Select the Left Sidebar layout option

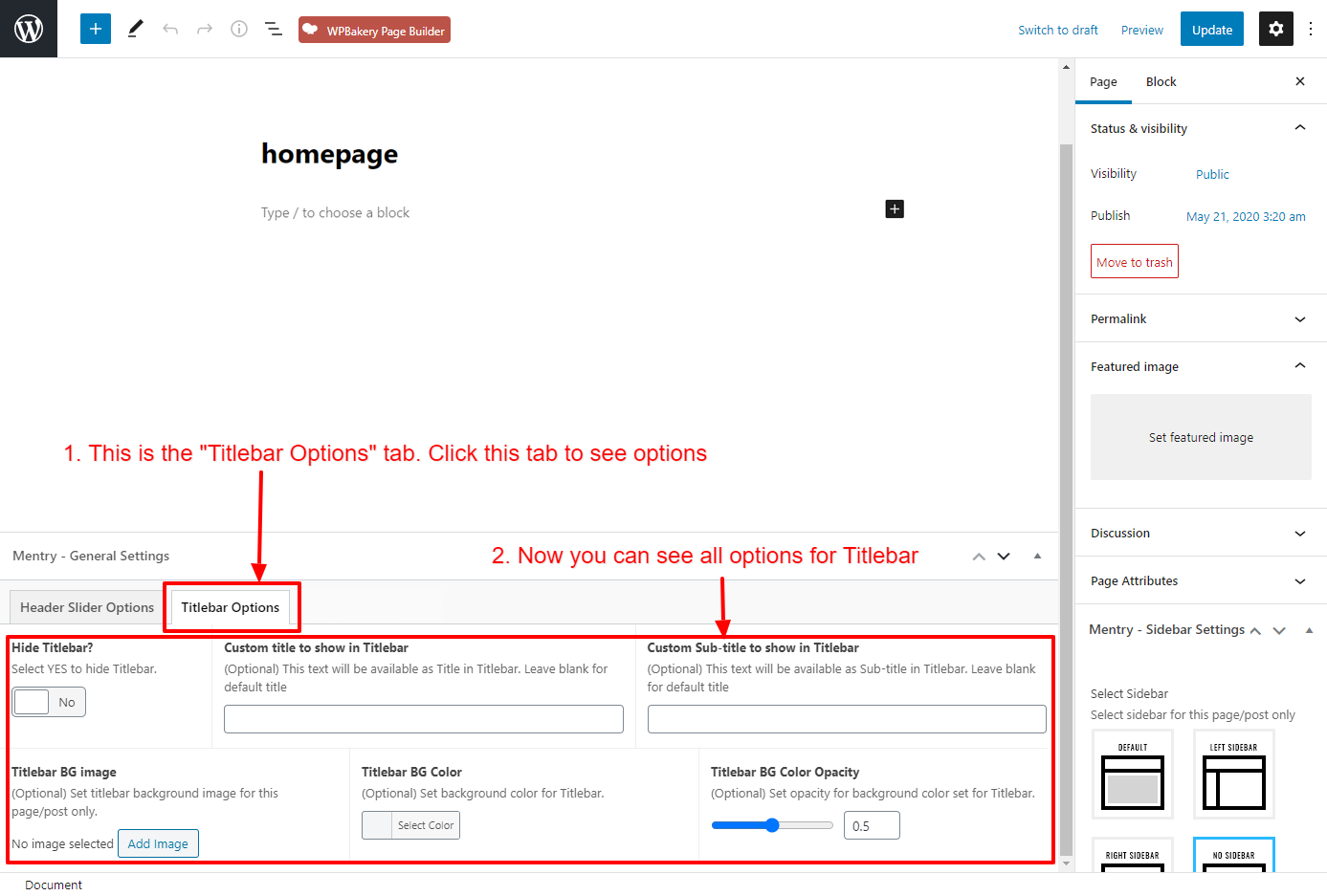point(1233,775)
